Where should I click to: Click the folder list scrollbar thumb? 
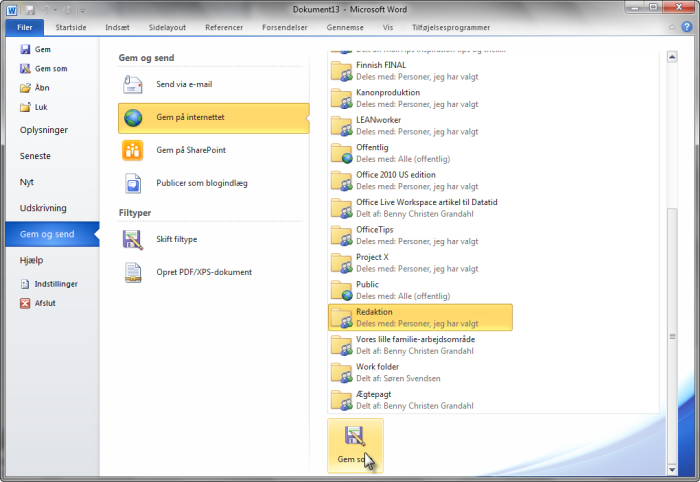click(672, 337)
